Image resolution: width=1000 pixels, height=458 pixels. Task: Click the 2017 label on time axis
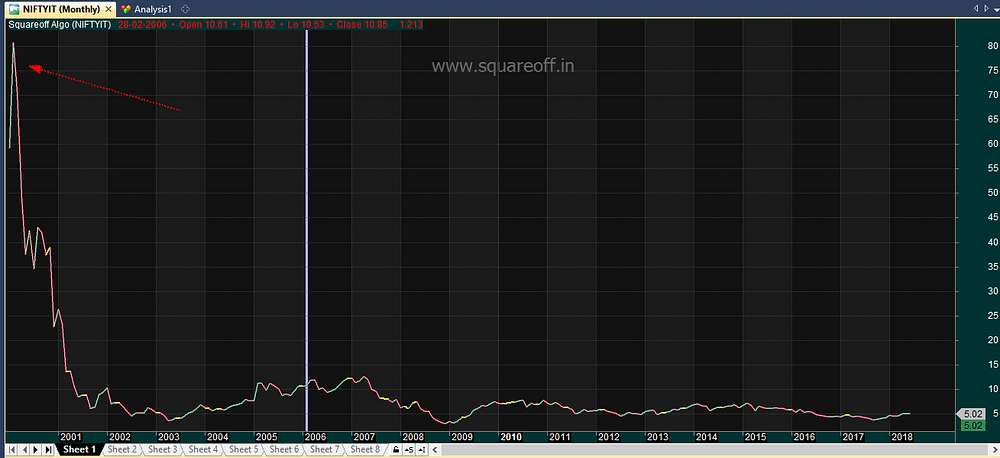[x=853, y=437]
